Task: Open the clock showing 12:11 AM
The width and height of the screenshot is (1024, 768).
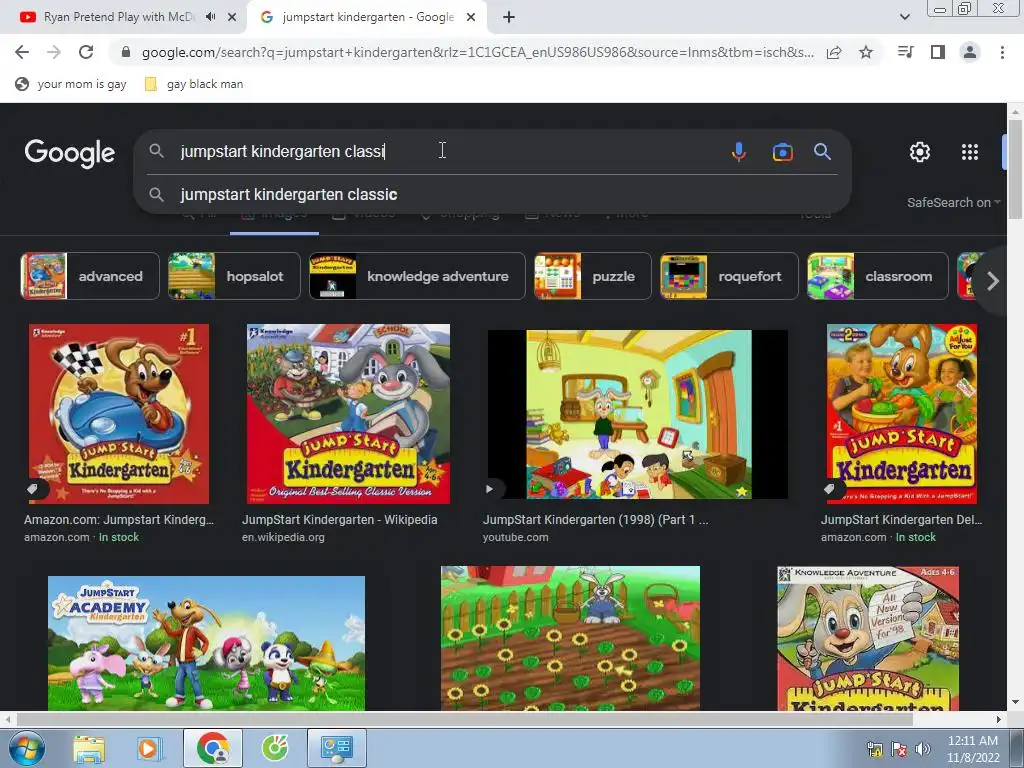Action: 973,749
